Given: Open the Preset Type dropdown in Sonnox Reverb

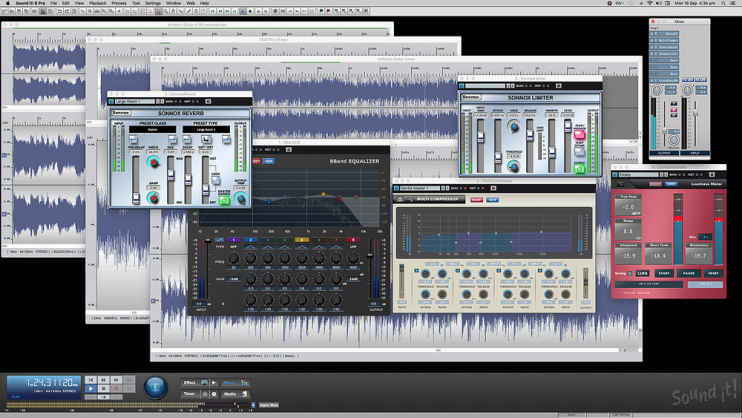Looking at the screenshot, I should tap(205, 129).
